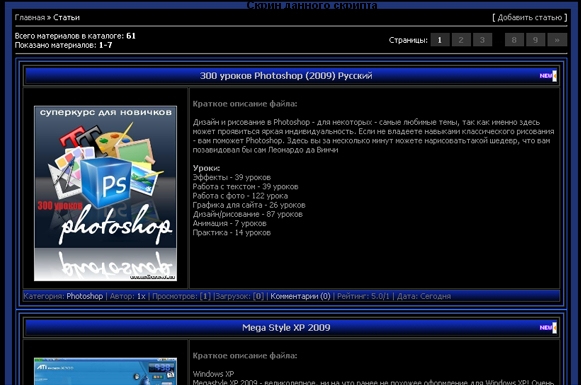This screenshot has width=581, height=385.
Task: Open author 1x profile link
Action: click(141, 296)
